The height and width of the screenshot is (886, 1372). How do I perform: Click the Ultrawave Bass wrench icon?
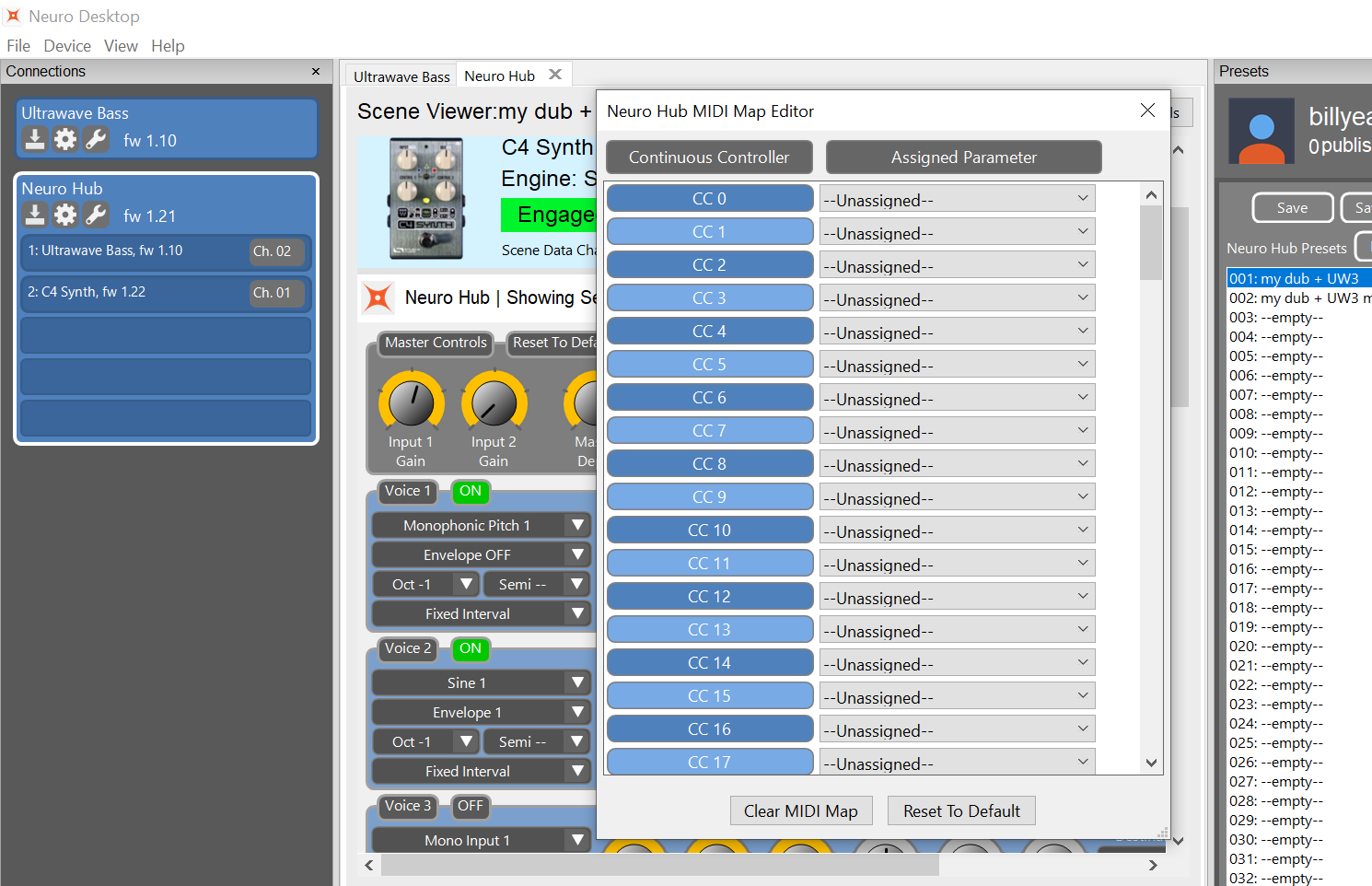click(x=96, y=139)
